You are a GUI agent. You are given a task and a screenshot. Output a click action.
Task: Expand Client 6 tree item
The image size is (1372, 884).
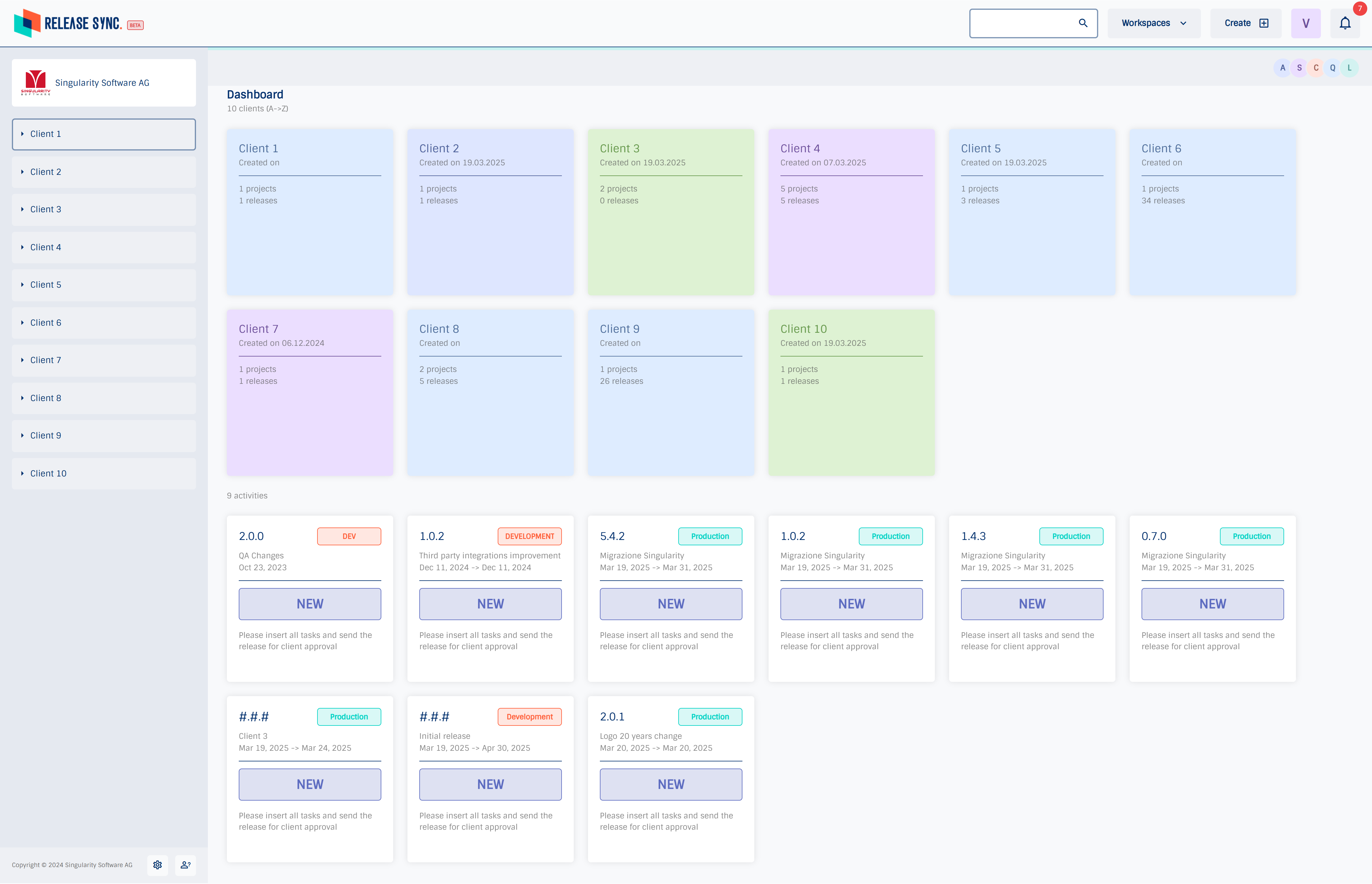[x=22, y=323]
